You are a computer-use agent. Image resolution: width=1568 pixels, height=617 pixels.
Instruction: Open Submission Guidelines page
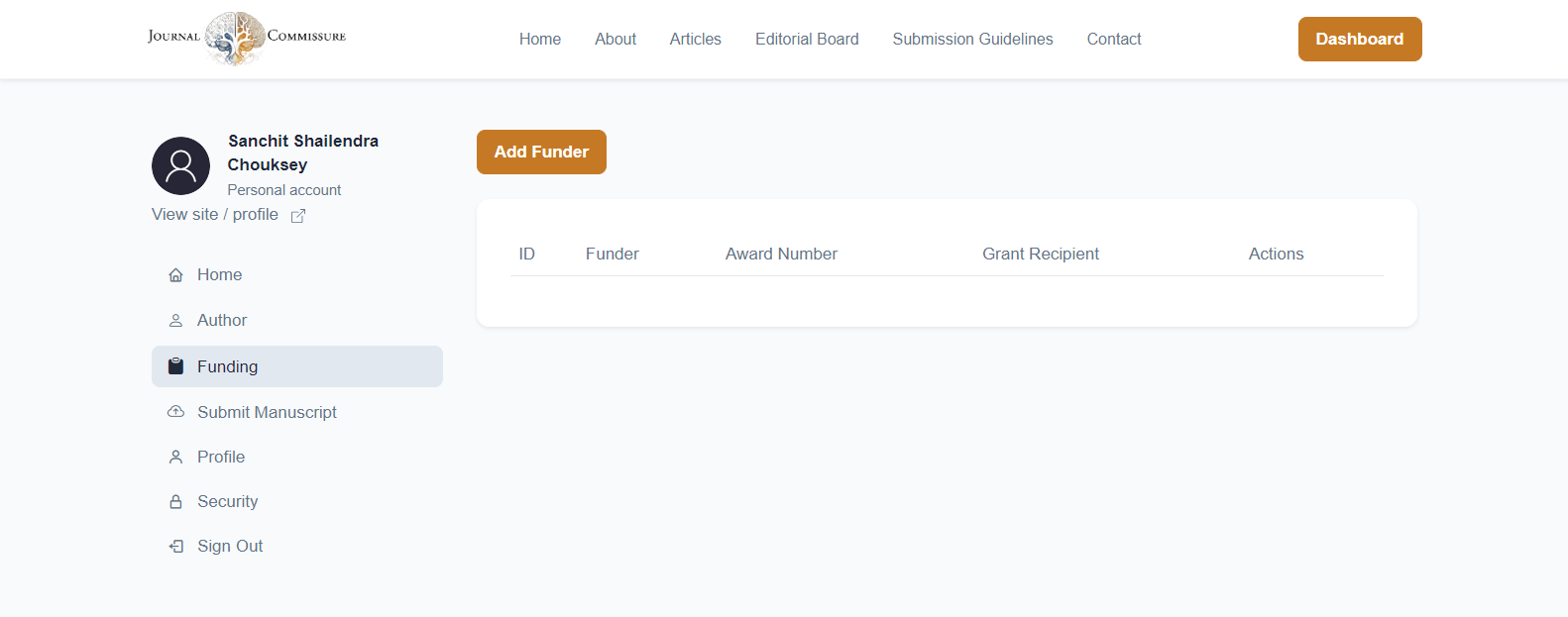(972, 40)
